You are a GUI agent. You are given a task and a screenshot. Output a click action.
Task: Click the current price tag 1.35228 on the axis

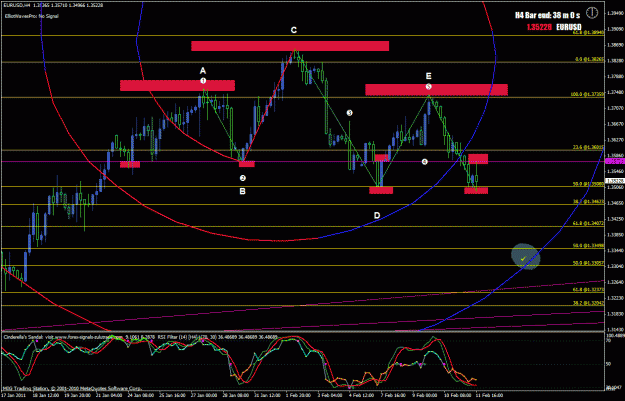615,181
